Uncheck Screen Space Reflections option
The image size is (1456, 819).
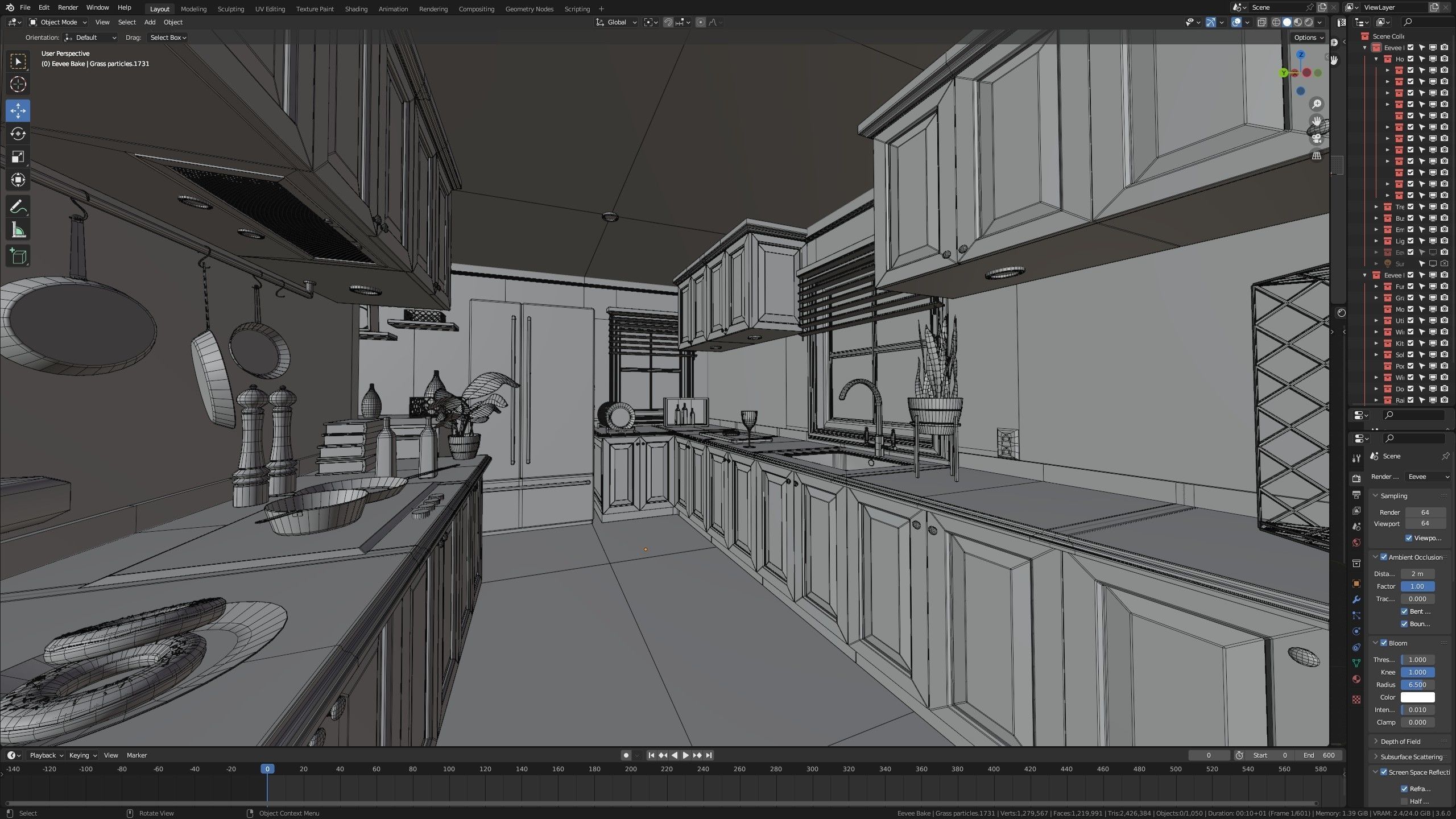point(1384,772)
